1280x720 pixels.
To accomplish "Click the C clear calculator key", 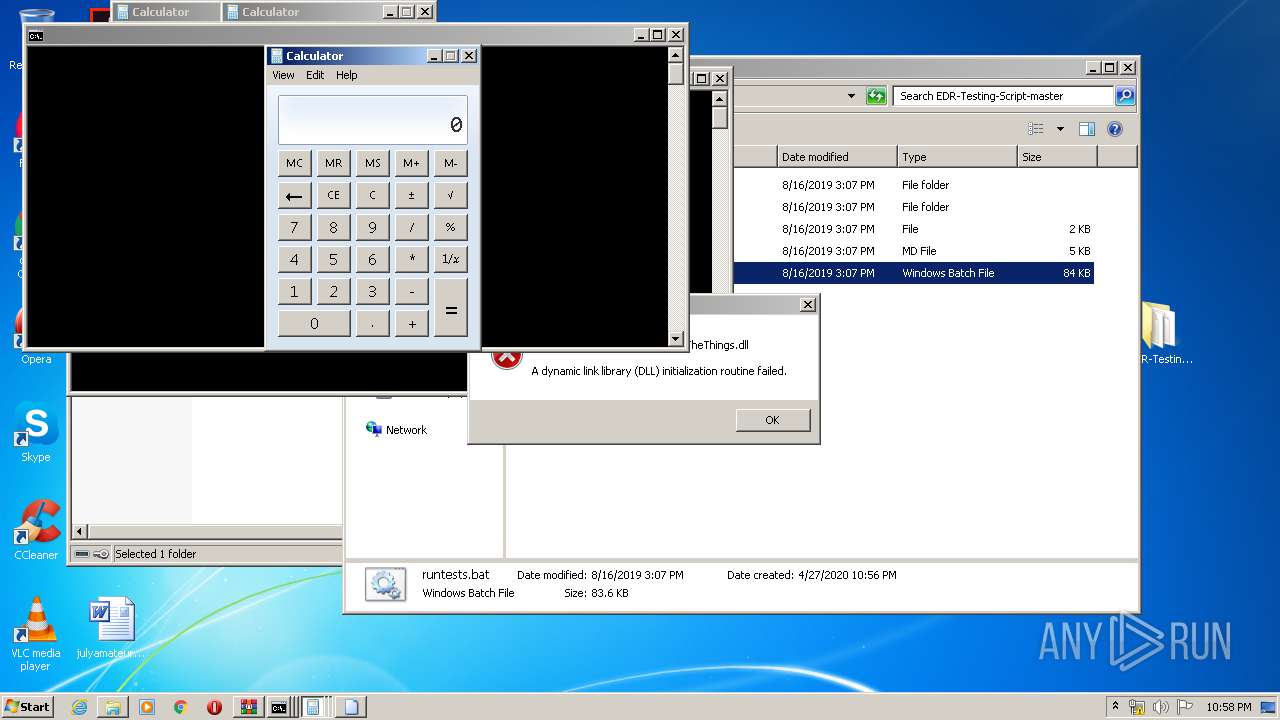I will coord(372,195).
